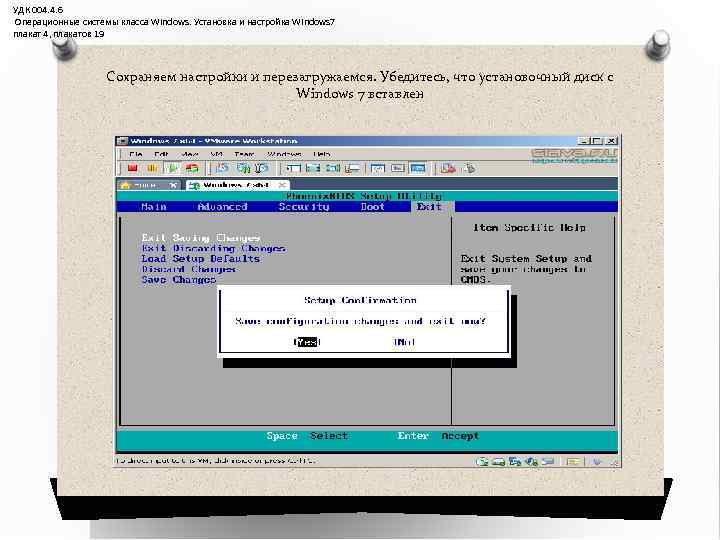Choose Yes in Setup Confirmation dialog
720x540 pixels.
(x=306, y=342)
